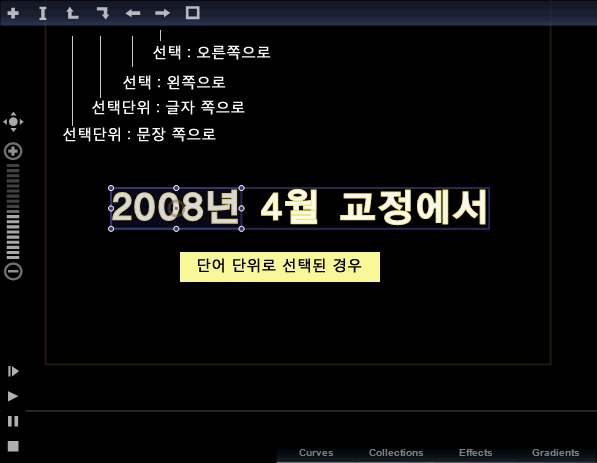Start playback with the play button
This screenshot has height=463, width=597.
click(13, 396)
